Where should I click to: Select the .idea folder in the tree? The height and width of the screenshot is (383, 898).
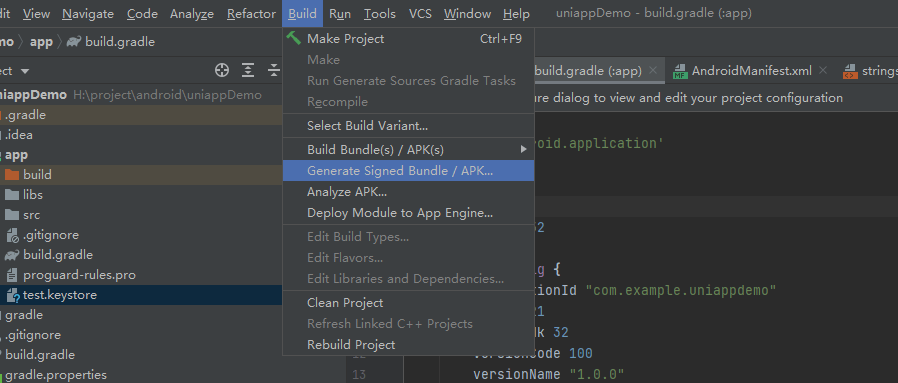click(141, 135)
